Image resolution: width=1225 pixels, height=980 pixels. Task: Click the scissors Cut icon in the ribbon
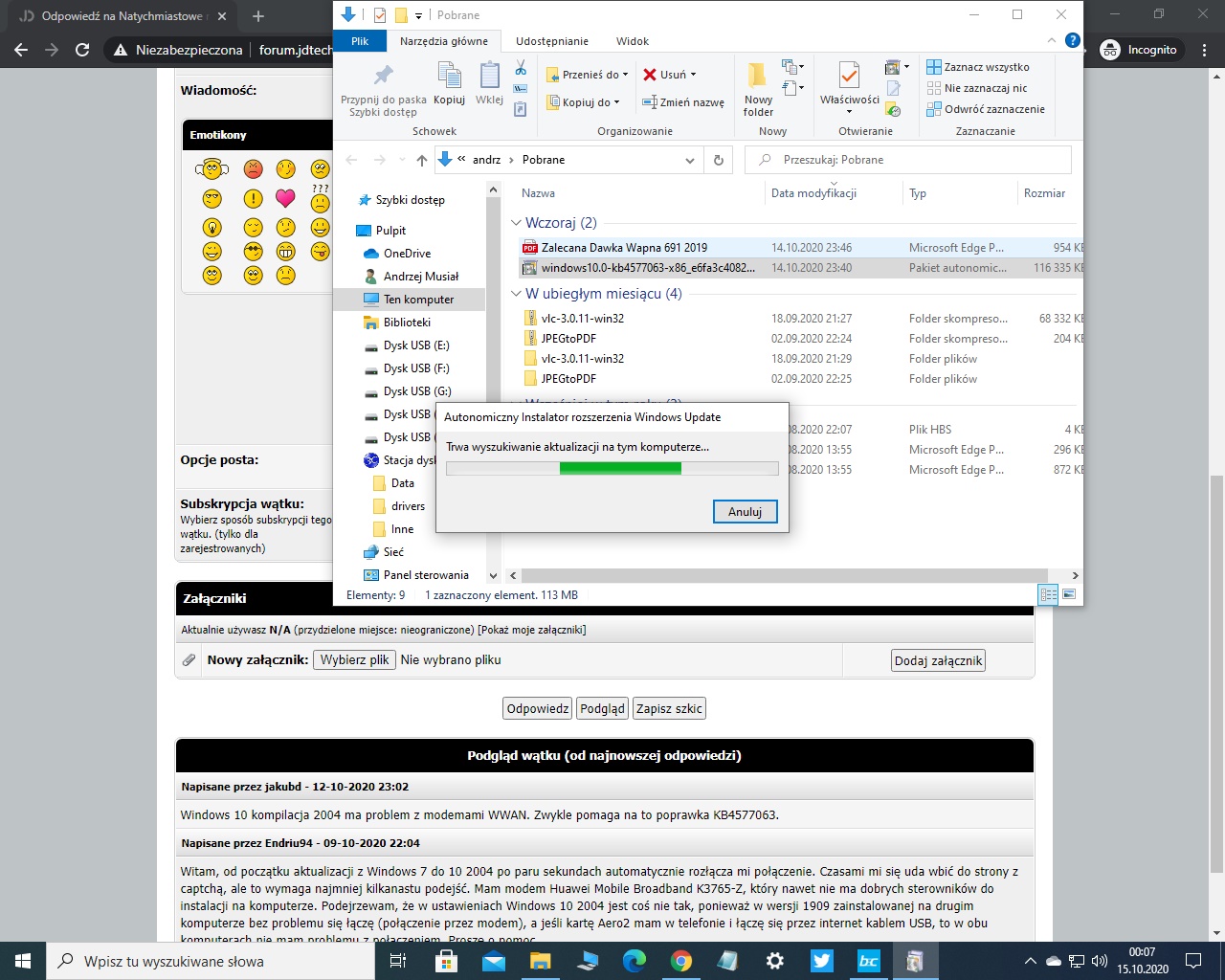point(521,68)
